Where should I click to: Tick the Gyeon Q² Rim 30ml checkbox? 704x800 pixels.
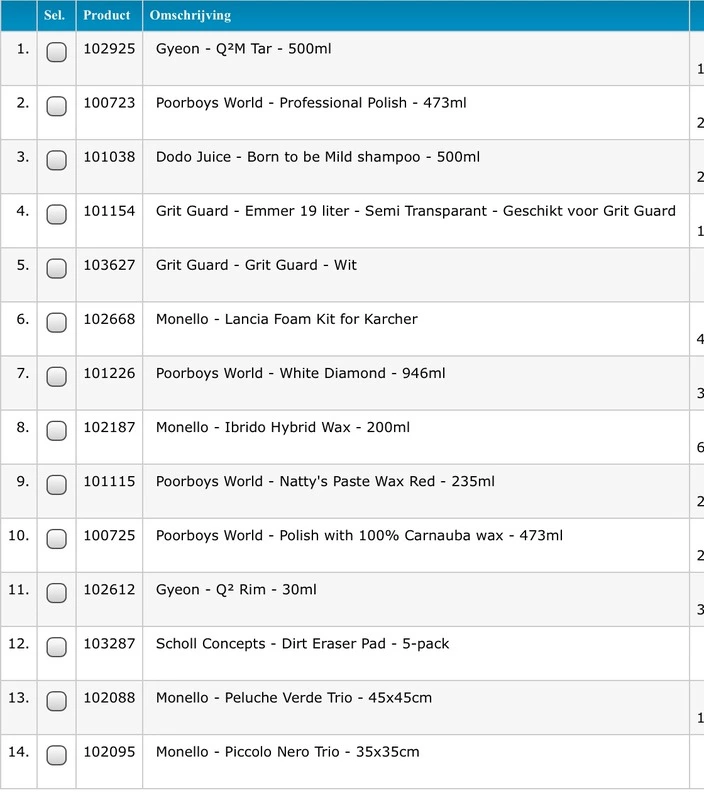point(56,593)
